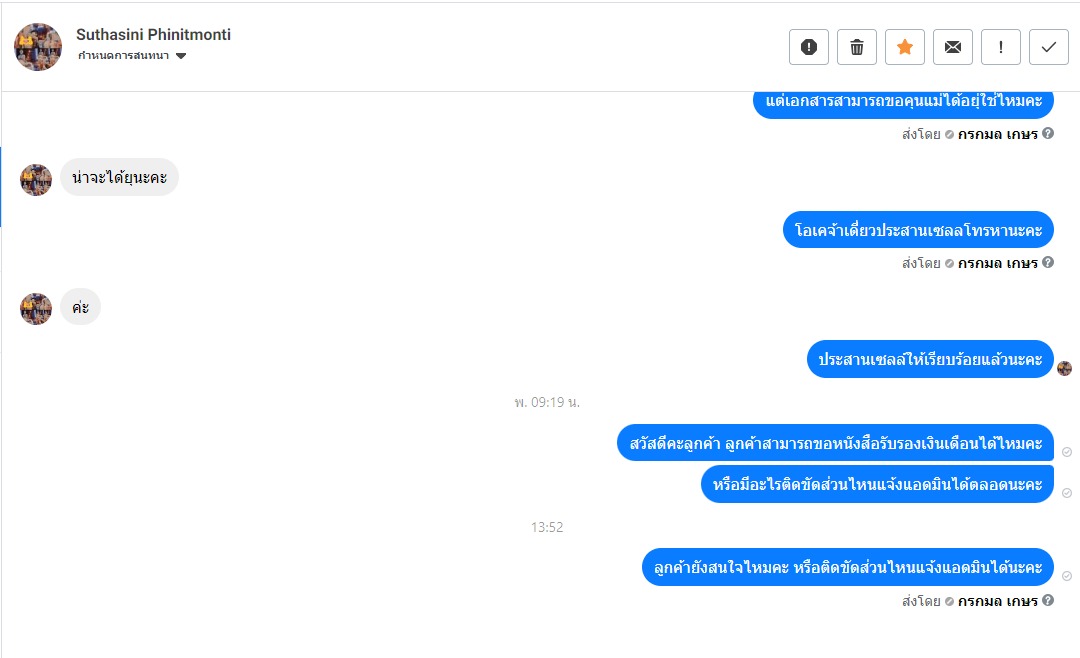Click the spam report circle-exclamation icon
This screenshot has height=658, width=1080.
click(x=809, y=47)
